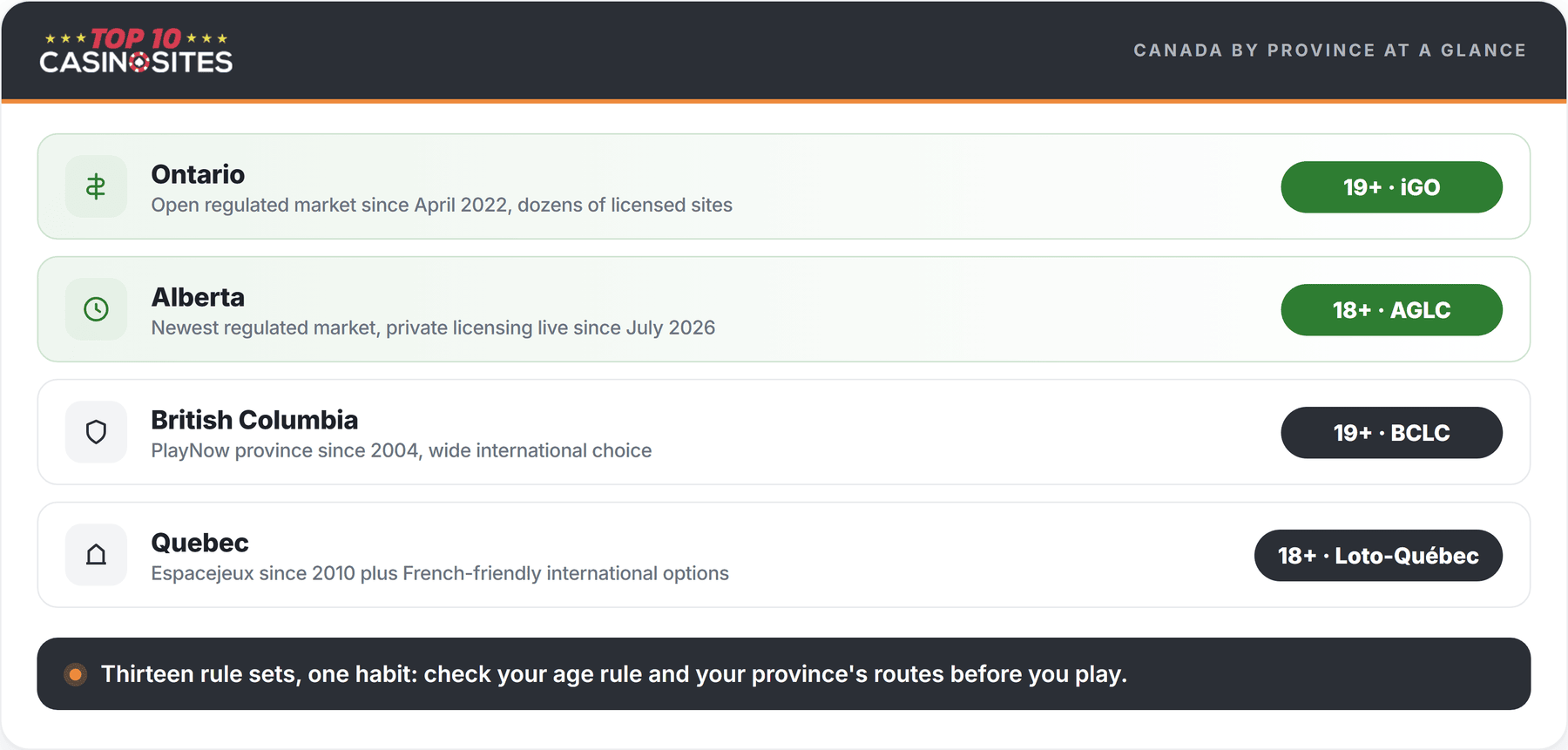
Task: Click the Top 10 Casino Sites logo
Action: (136, 51)
